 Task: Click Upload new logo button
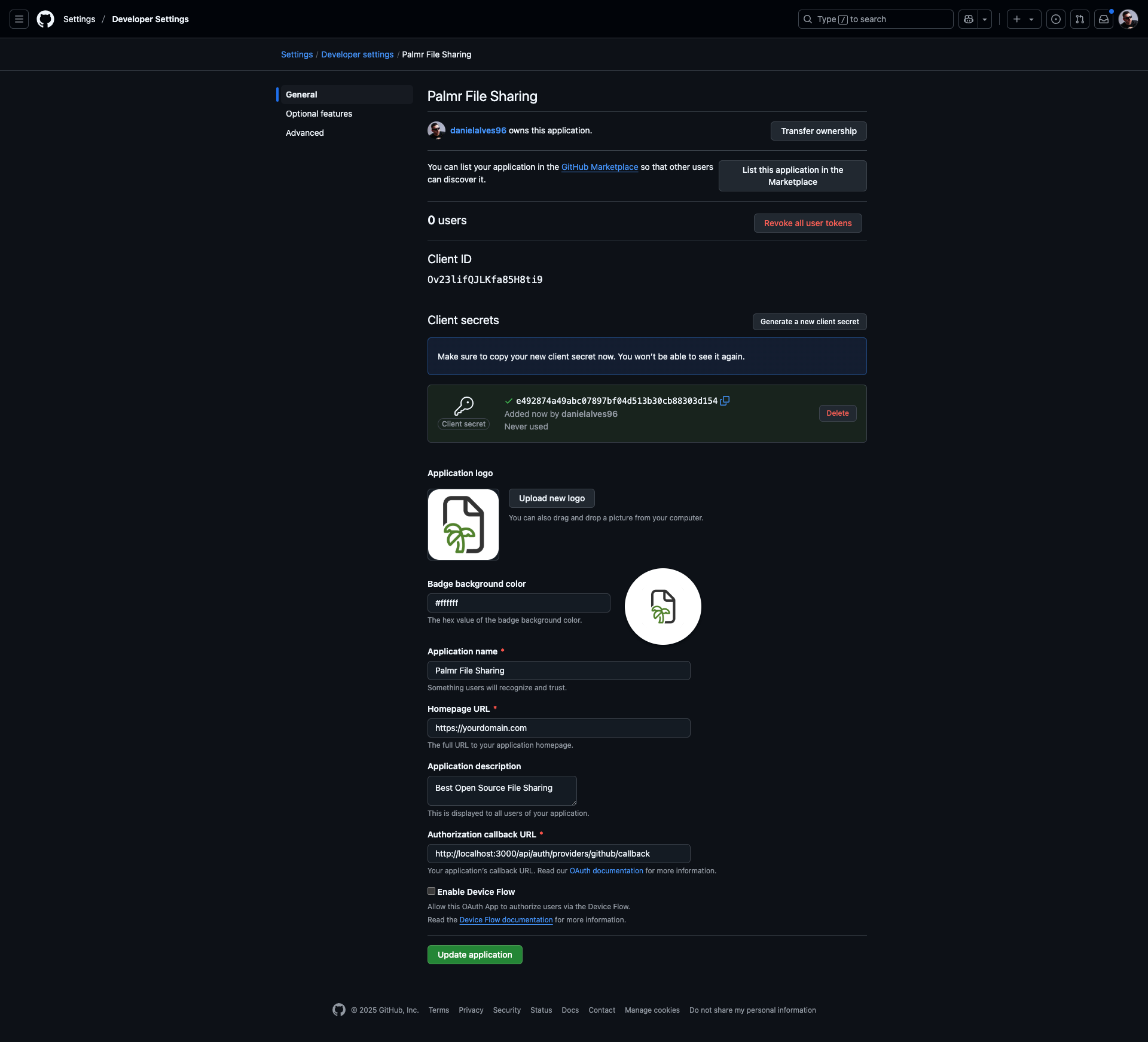click(x=551, y=498)
